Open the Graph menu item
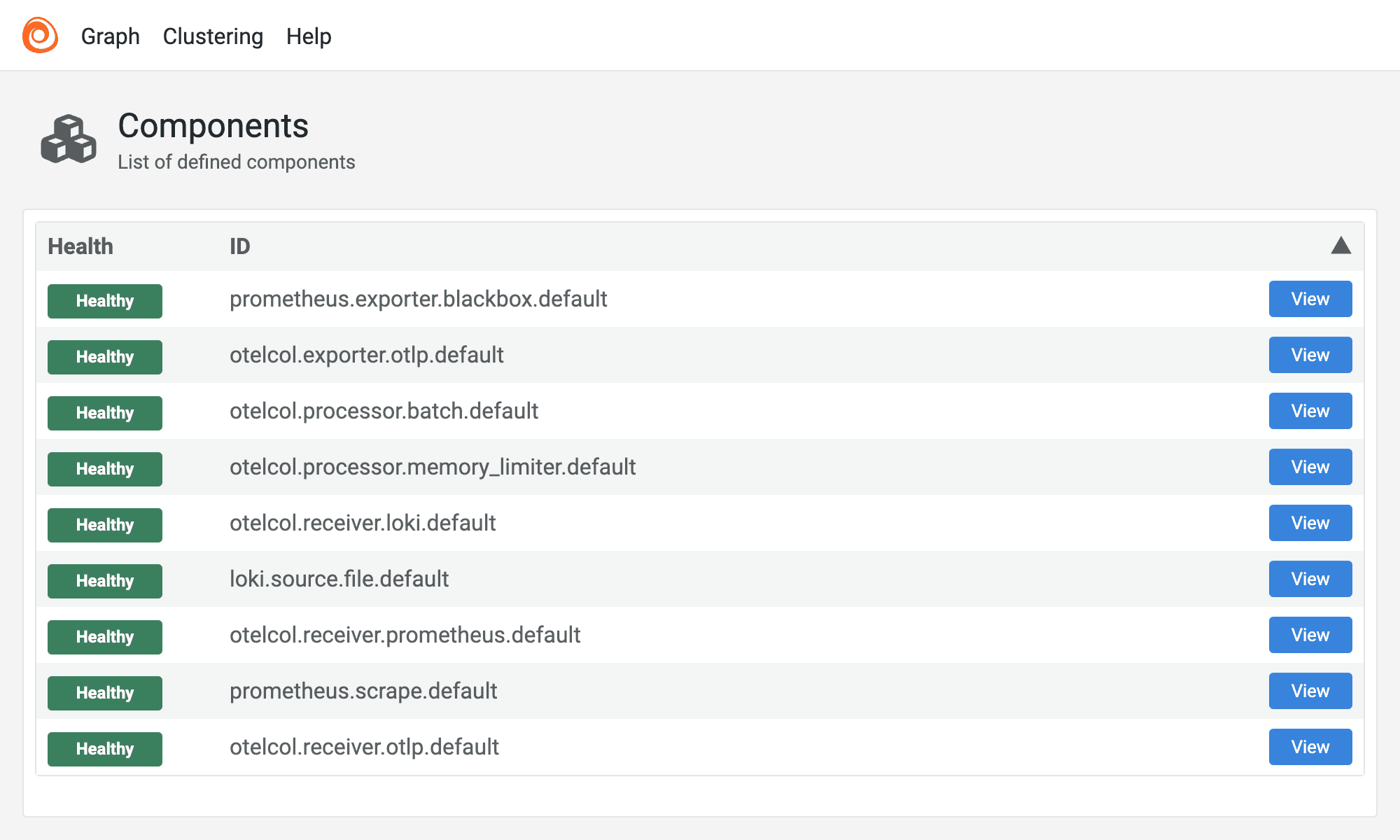 110,36
